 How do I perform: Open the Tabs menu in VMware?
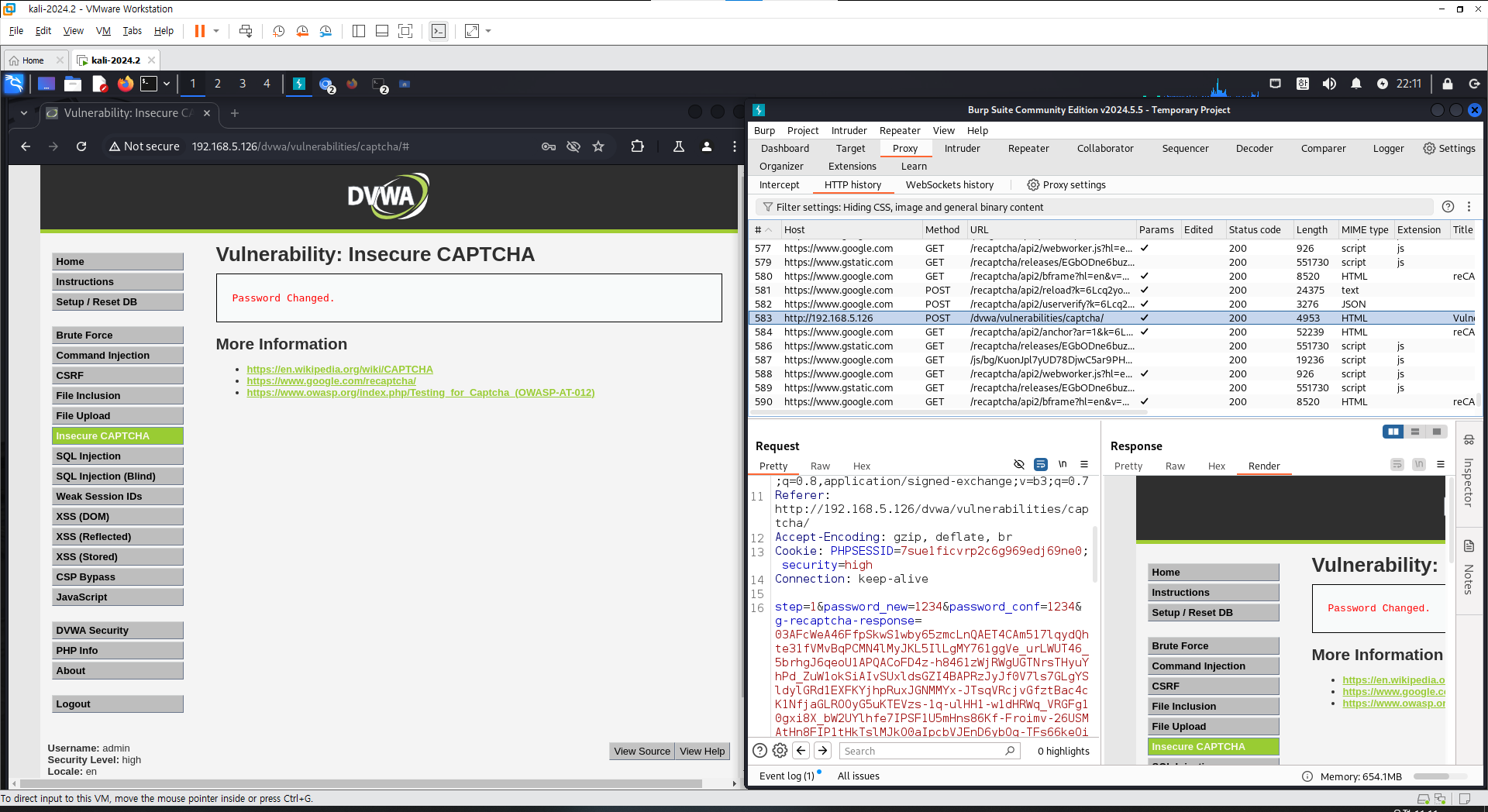tap(133, 31)
